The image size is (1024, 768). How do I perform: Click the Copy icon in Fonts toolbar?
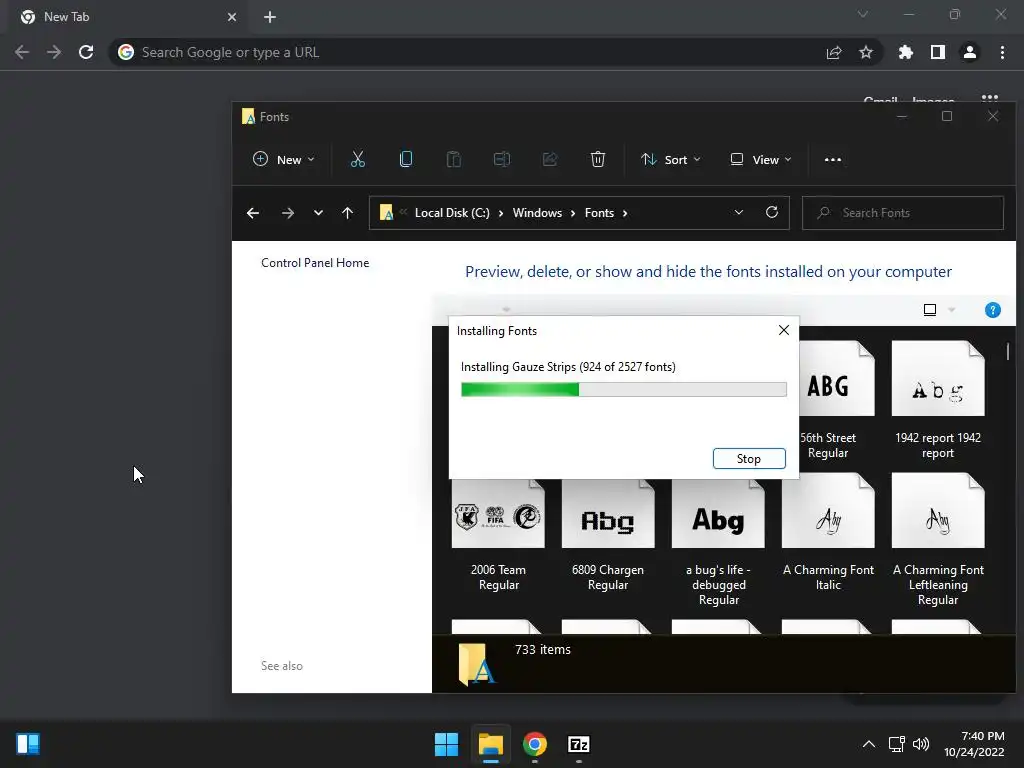(406, 159)
